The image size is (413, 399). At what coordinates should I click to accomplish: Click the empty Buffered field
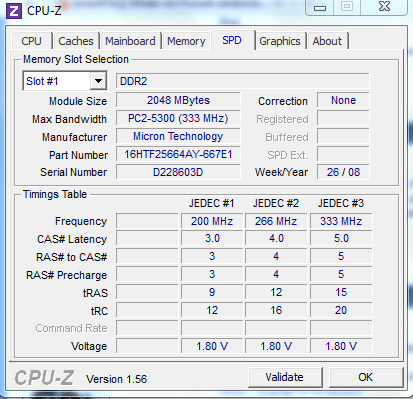coord(343,136)
